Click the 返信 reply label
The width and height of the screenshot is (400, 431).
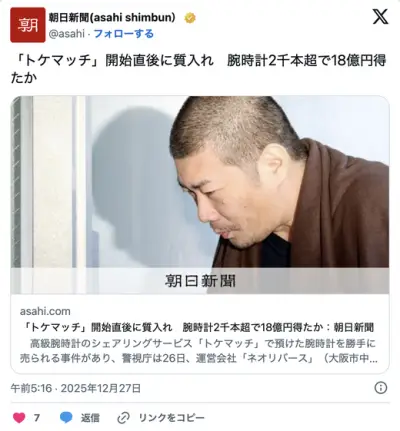coord(90,418)
